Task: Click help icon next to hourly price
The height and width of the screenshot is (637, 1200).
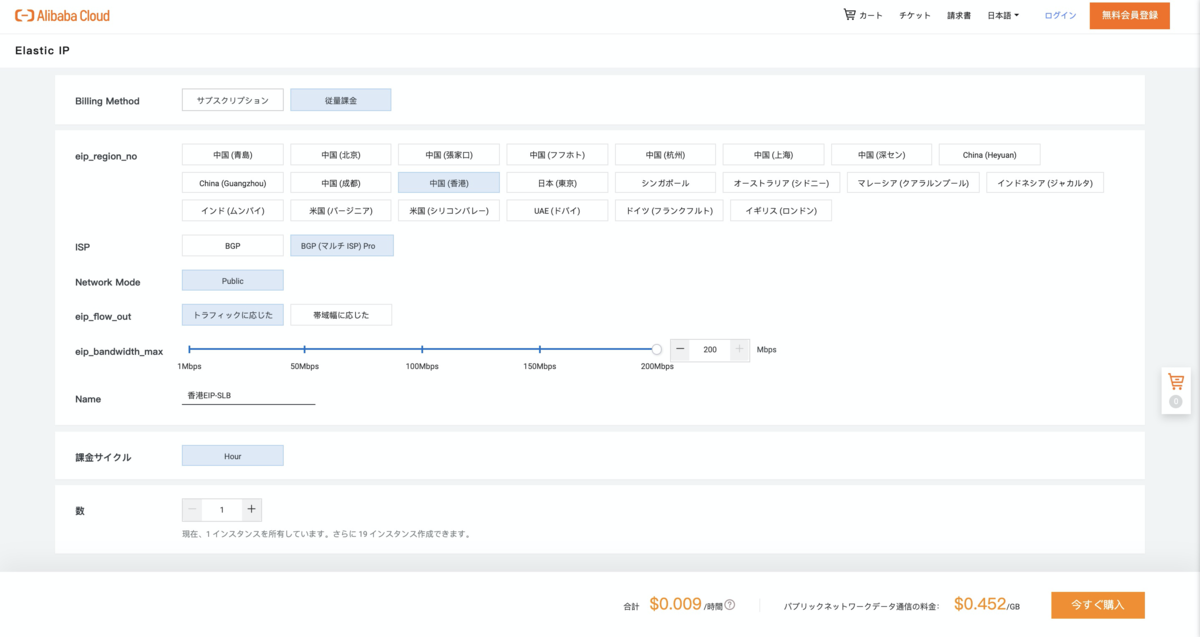Action: 730,605
